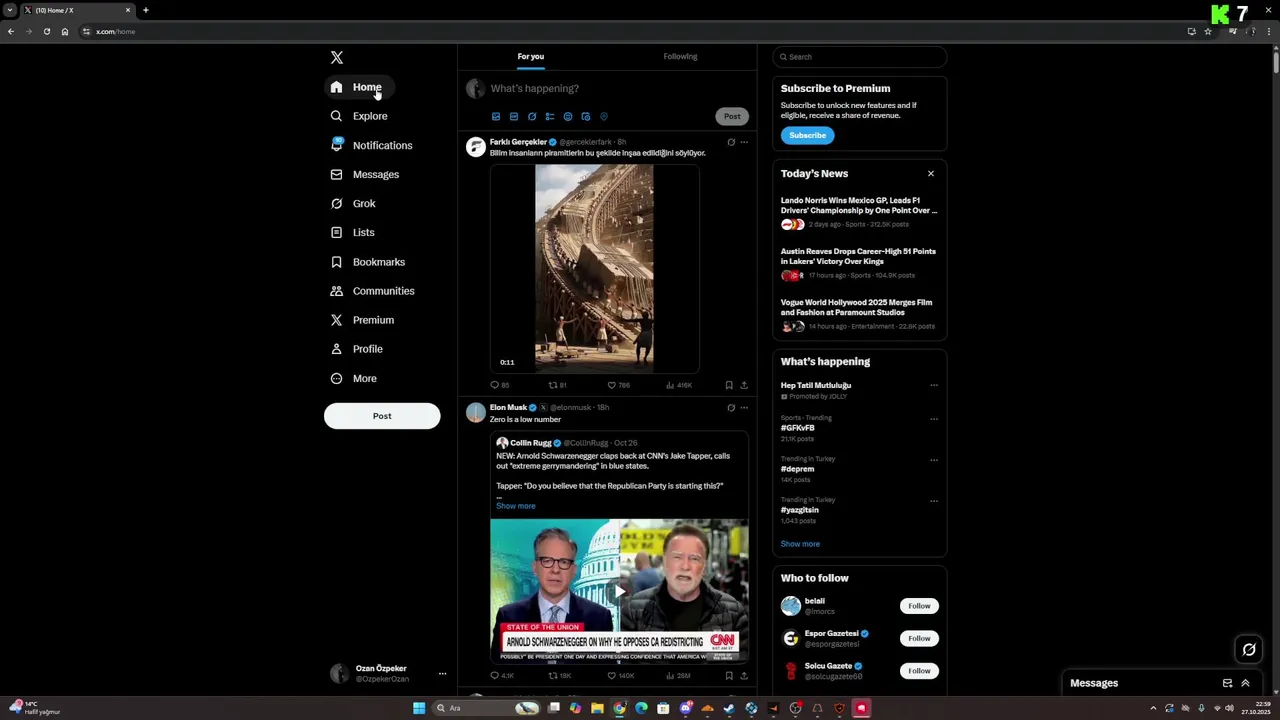The image size is (1280, 720).
Task: Expand quoted post with Show more
Action: (x=516, y=506)
